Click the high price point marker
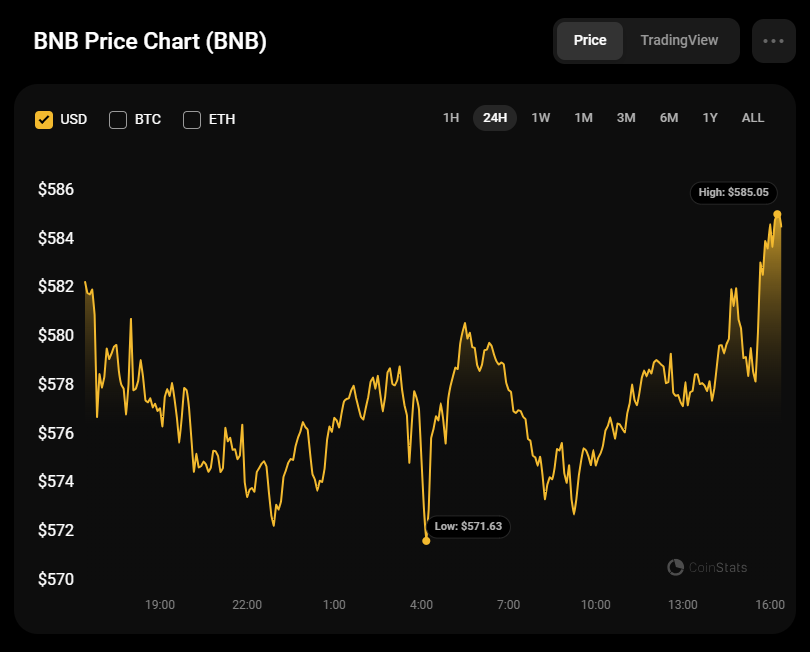Viewport: 810px width, 652px height. tap(777, 214)
